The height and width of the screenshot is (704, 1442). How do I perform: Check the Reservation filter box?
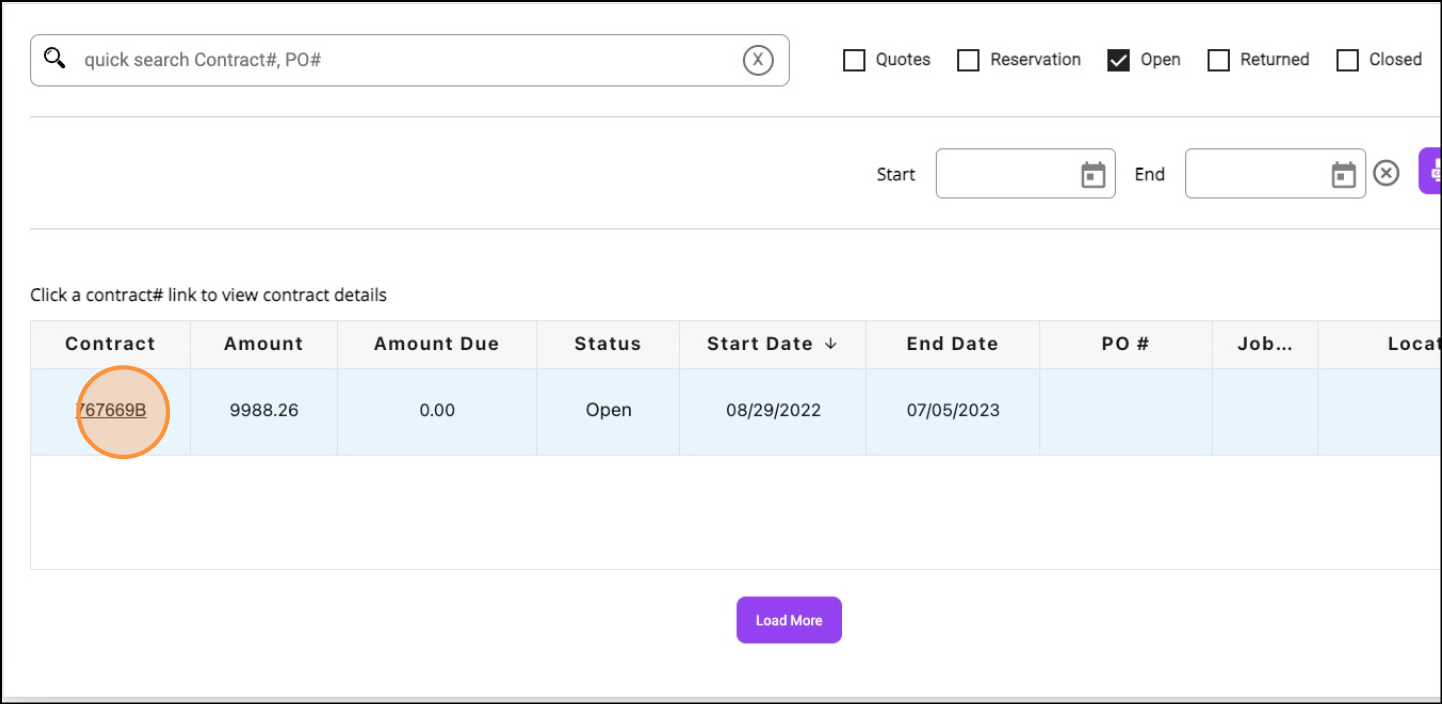[x=968, y=60]
